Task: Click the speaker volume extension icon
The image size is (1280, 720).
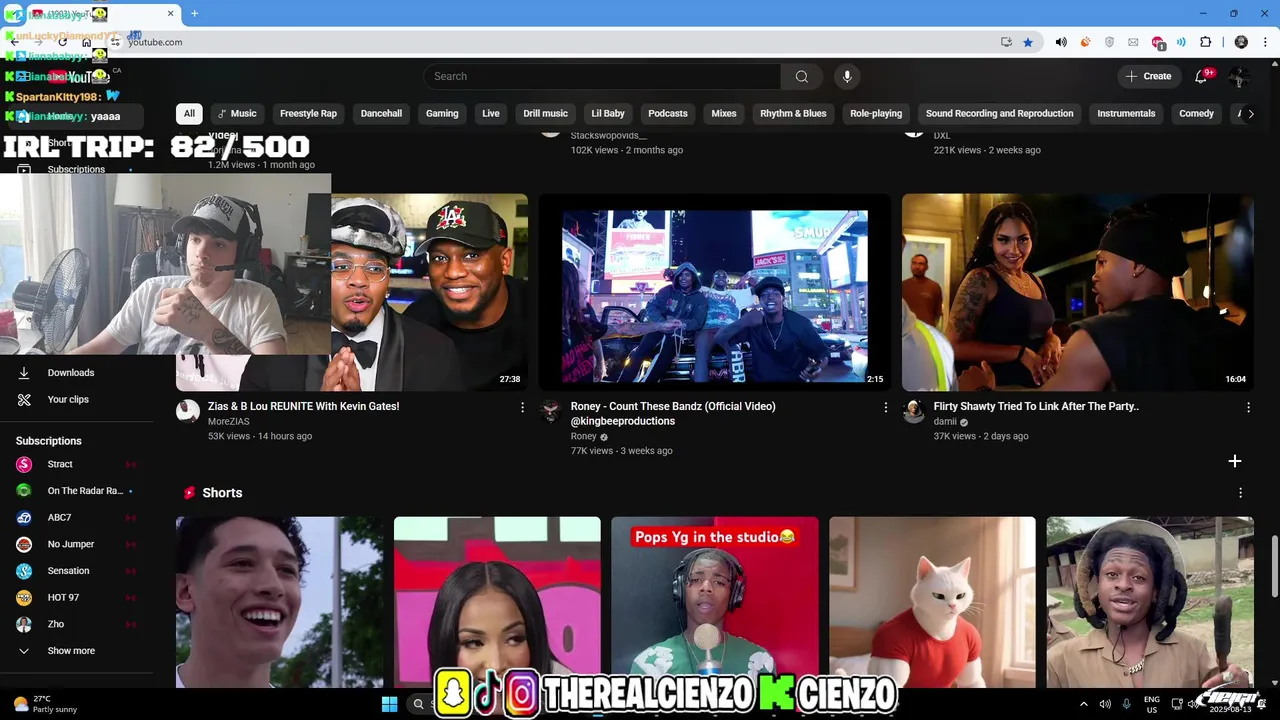Action: point(1061,42)
